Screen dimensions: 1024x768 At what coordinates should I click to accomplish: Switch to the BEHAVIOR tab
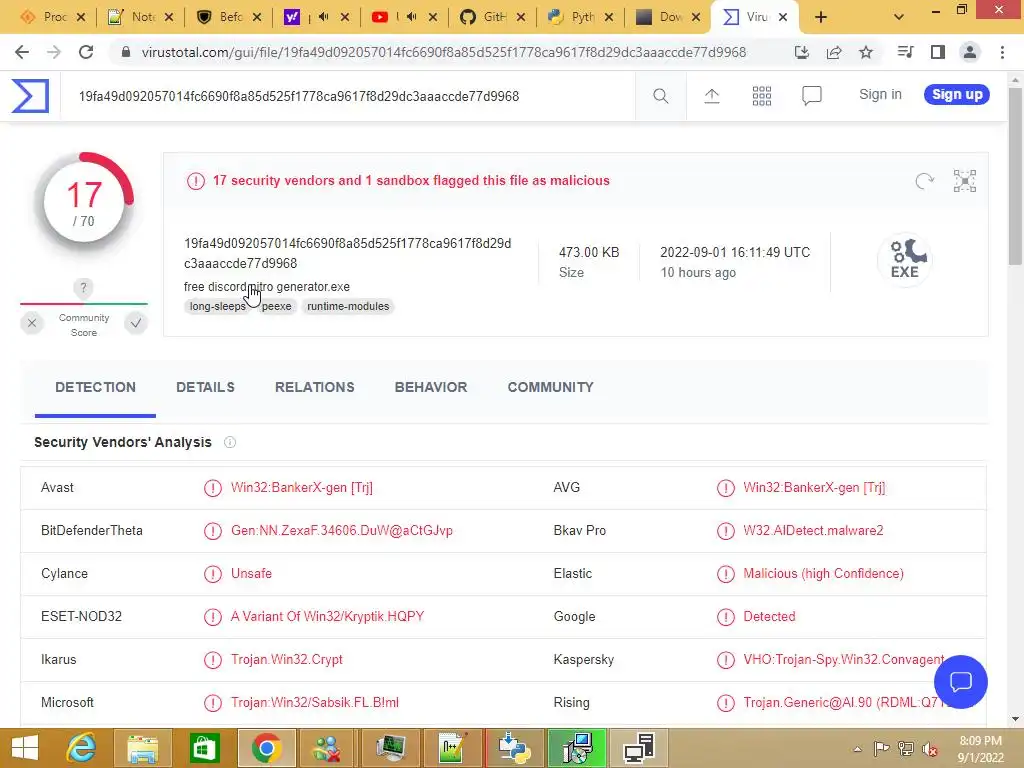click(431, 387)
